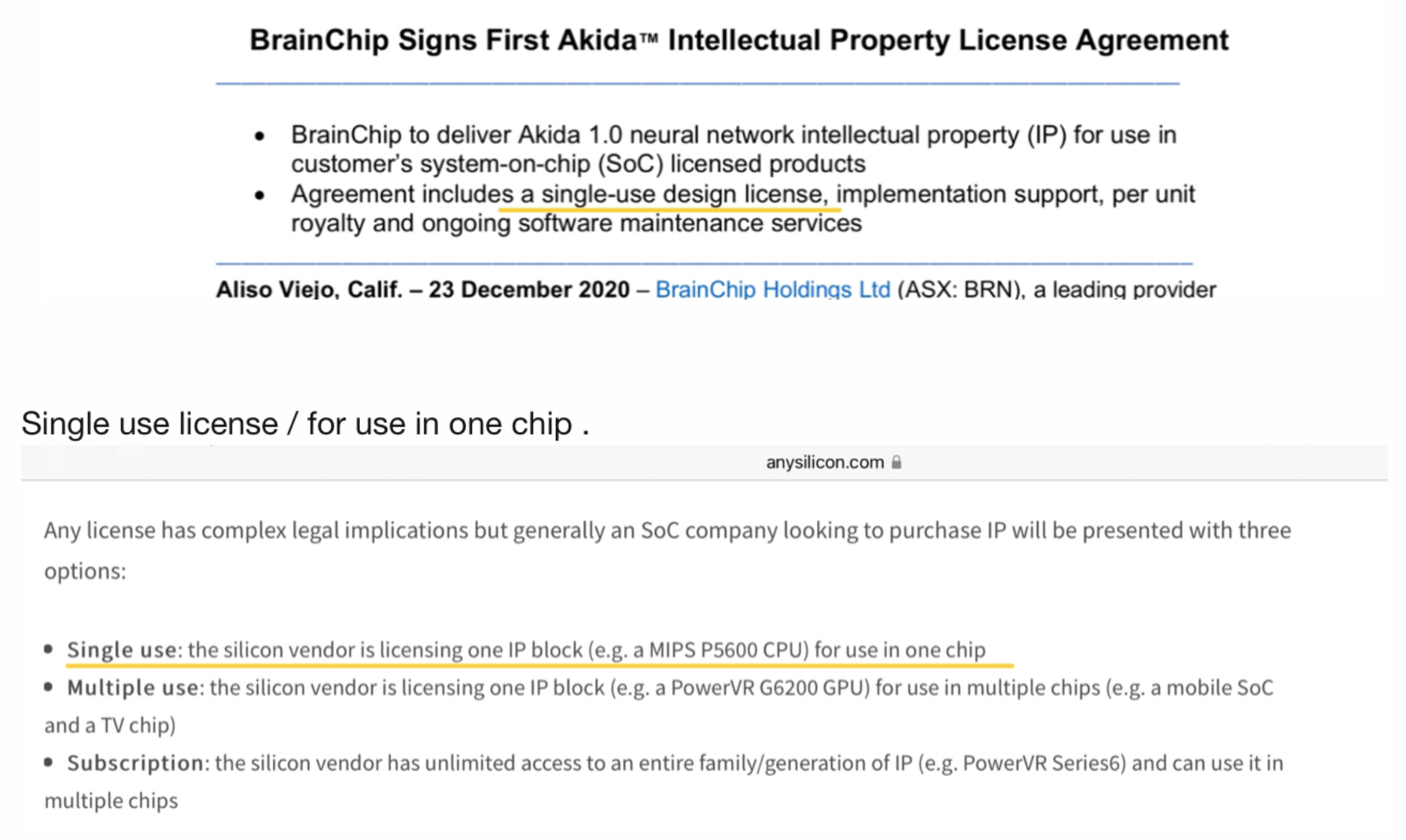
Task: Click the bullet dot before 'Single use'
Action: (x=49, y=649)
